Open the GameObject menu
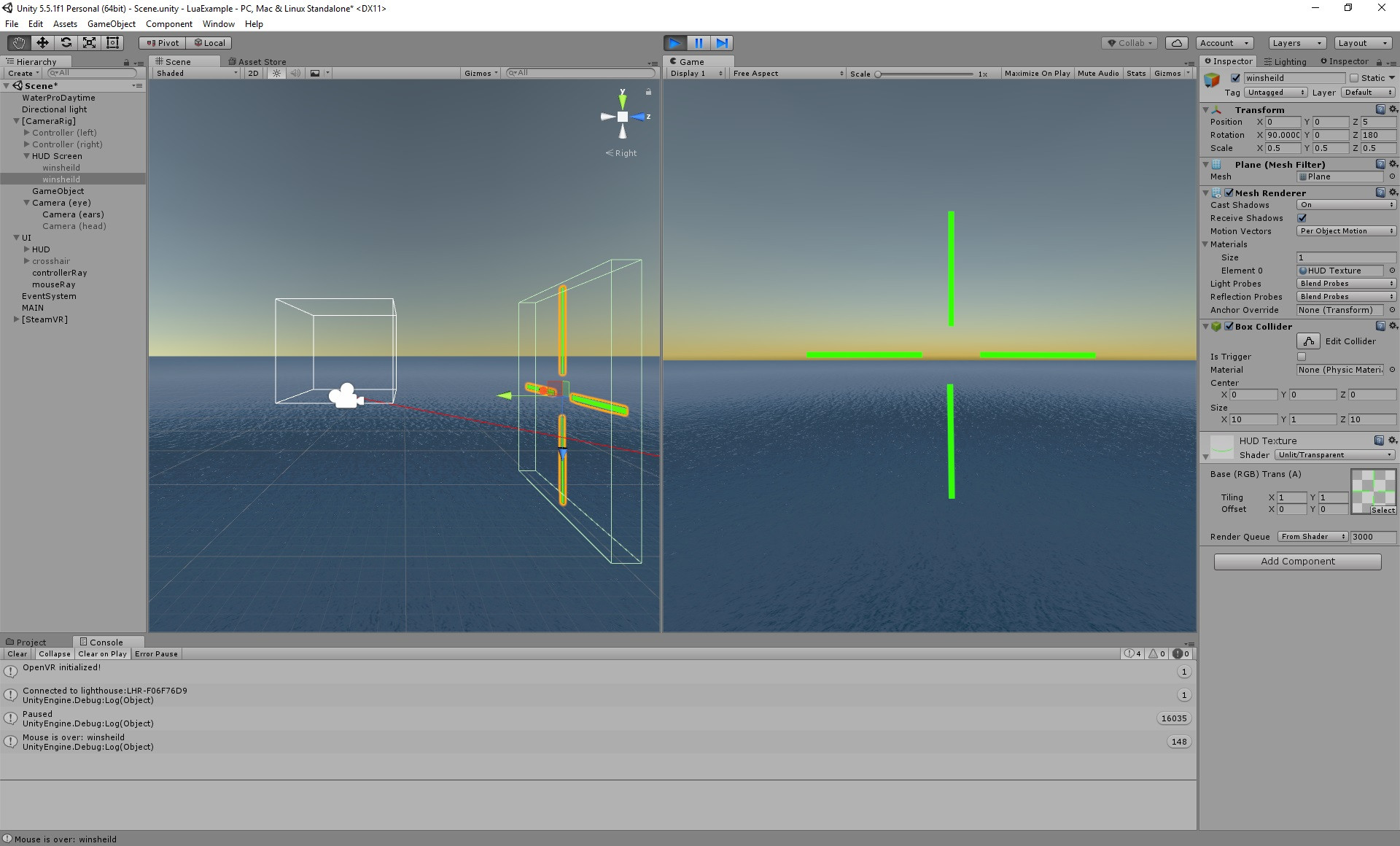1400x846 pixels. 111,24
